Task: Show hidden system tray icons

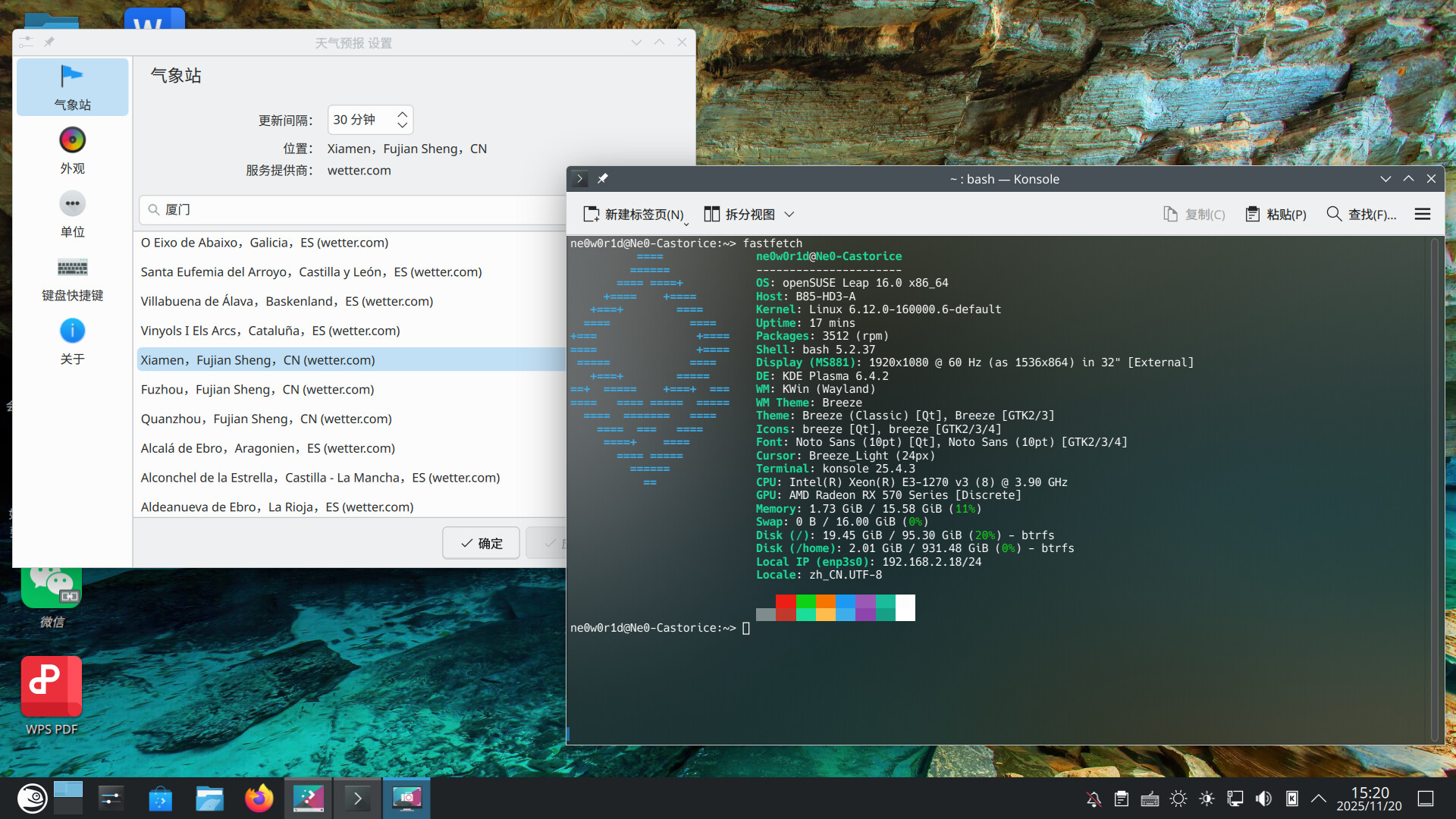Action: coord(1319,799)
